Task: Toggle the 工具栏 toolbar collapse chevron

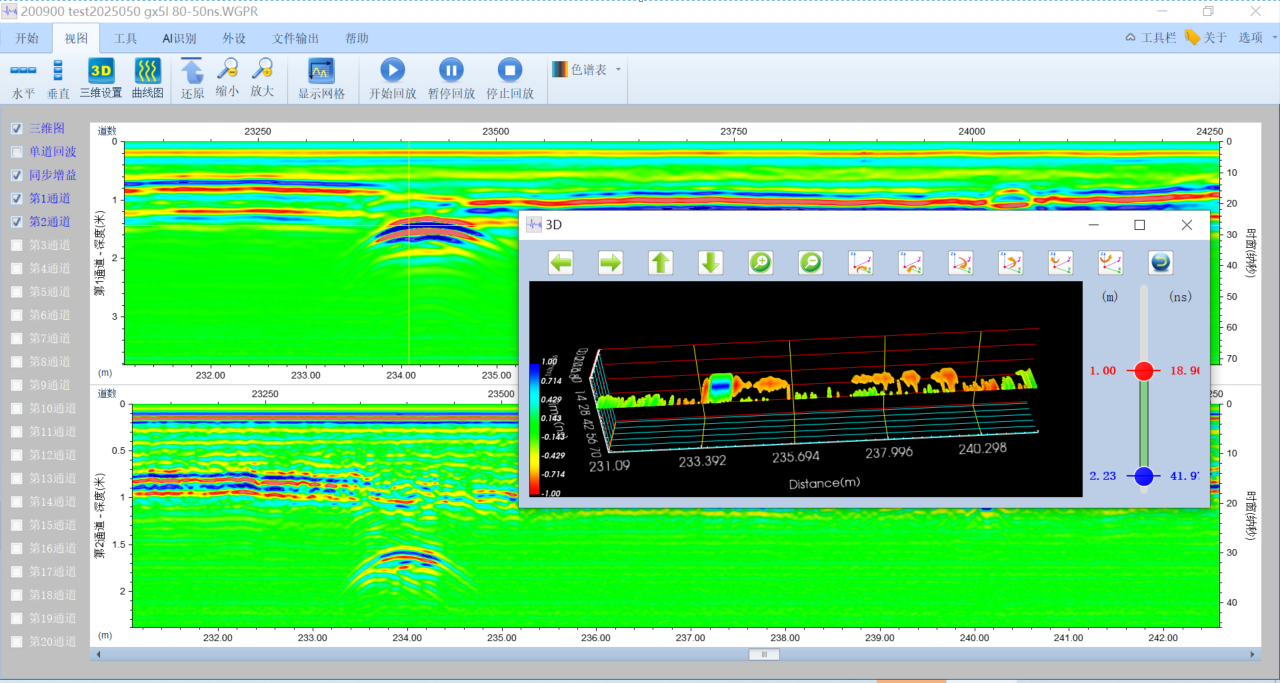Action: tap(1131, 38)
